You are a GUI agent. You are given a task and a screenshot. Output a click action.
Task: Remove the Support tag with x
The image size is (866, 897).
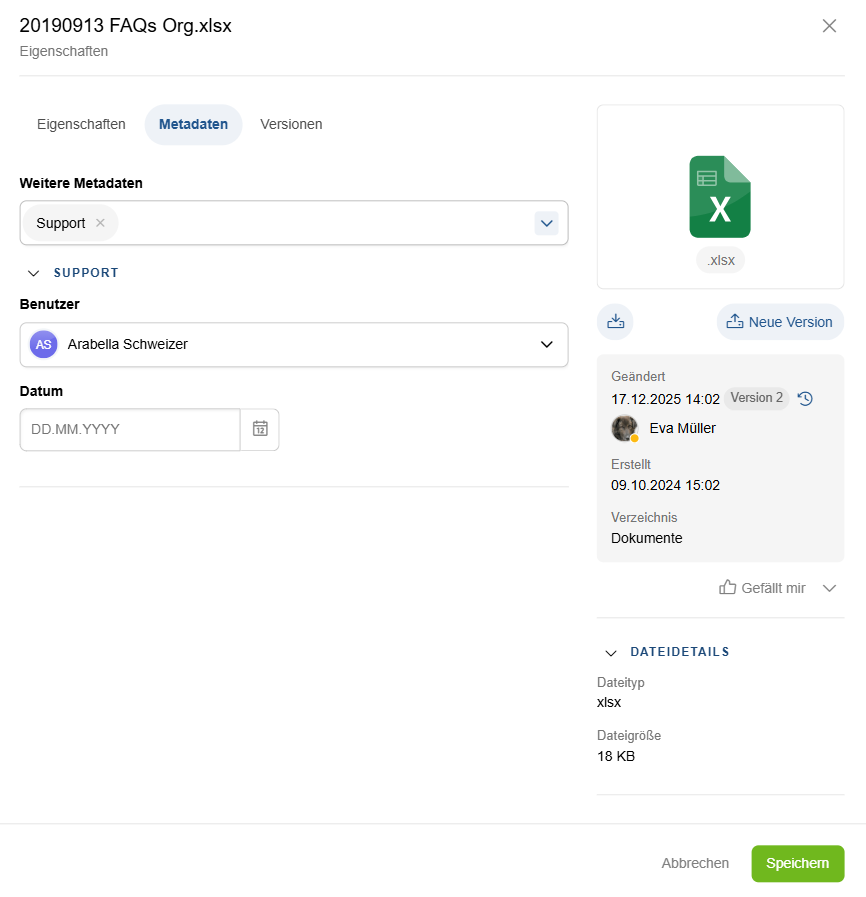point(100,223)
